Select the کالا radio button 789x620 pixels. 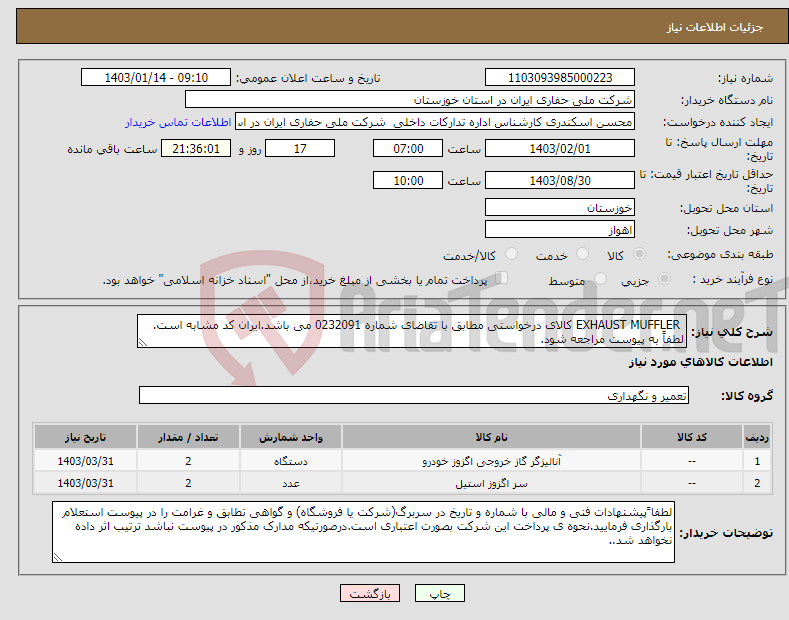tap(639, 254)
